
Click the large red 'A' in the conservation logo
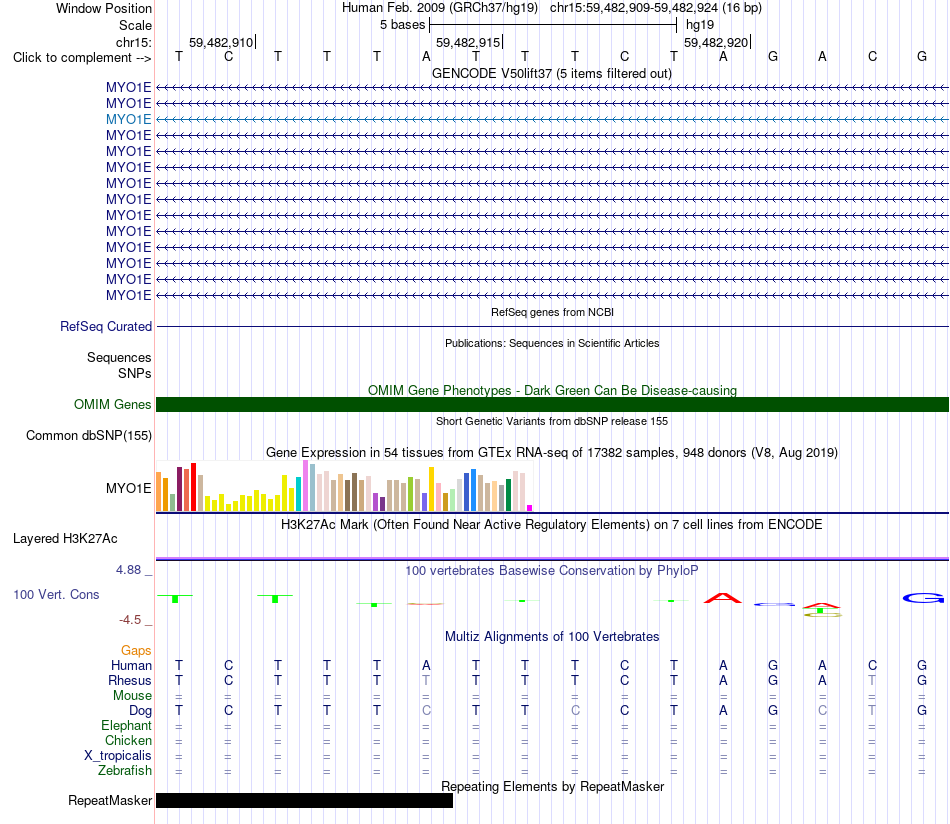pyautogui.click(x=723, y=598)
